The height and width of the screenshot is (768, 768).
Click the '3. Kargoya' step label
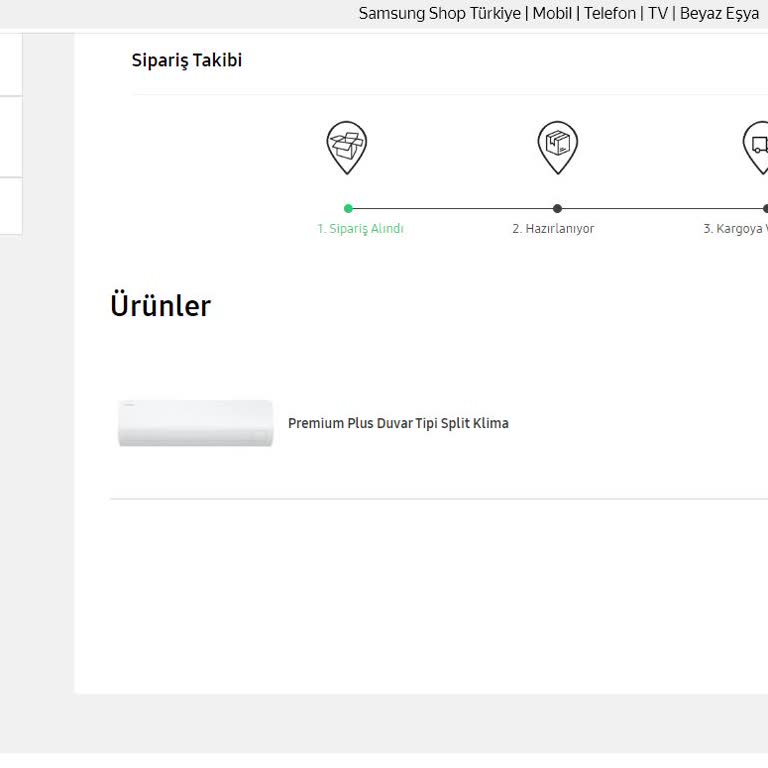735,229
